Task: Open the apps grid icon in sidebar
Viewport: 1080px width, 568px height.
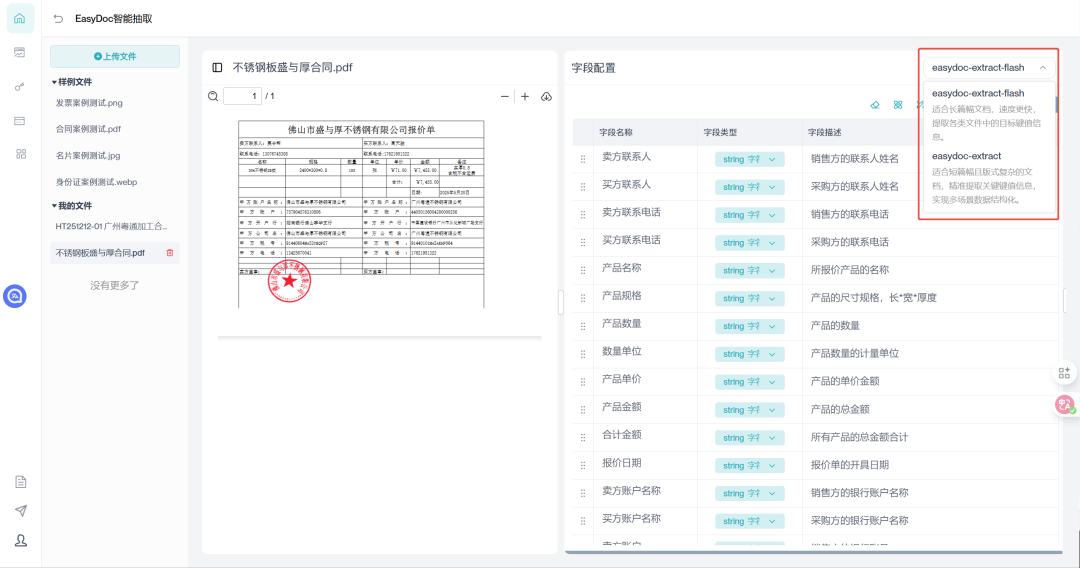Action: tap(21, 154)
